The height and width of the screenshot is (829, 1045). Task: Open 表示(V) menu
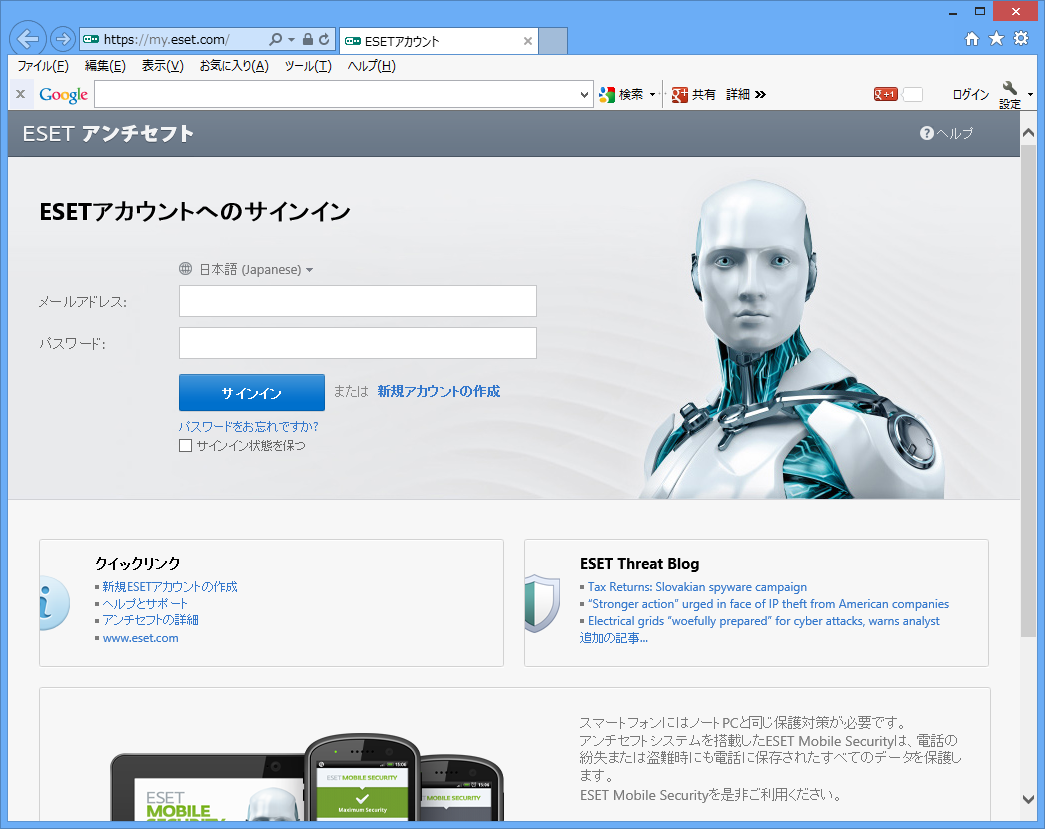click(x=163, y=66)
